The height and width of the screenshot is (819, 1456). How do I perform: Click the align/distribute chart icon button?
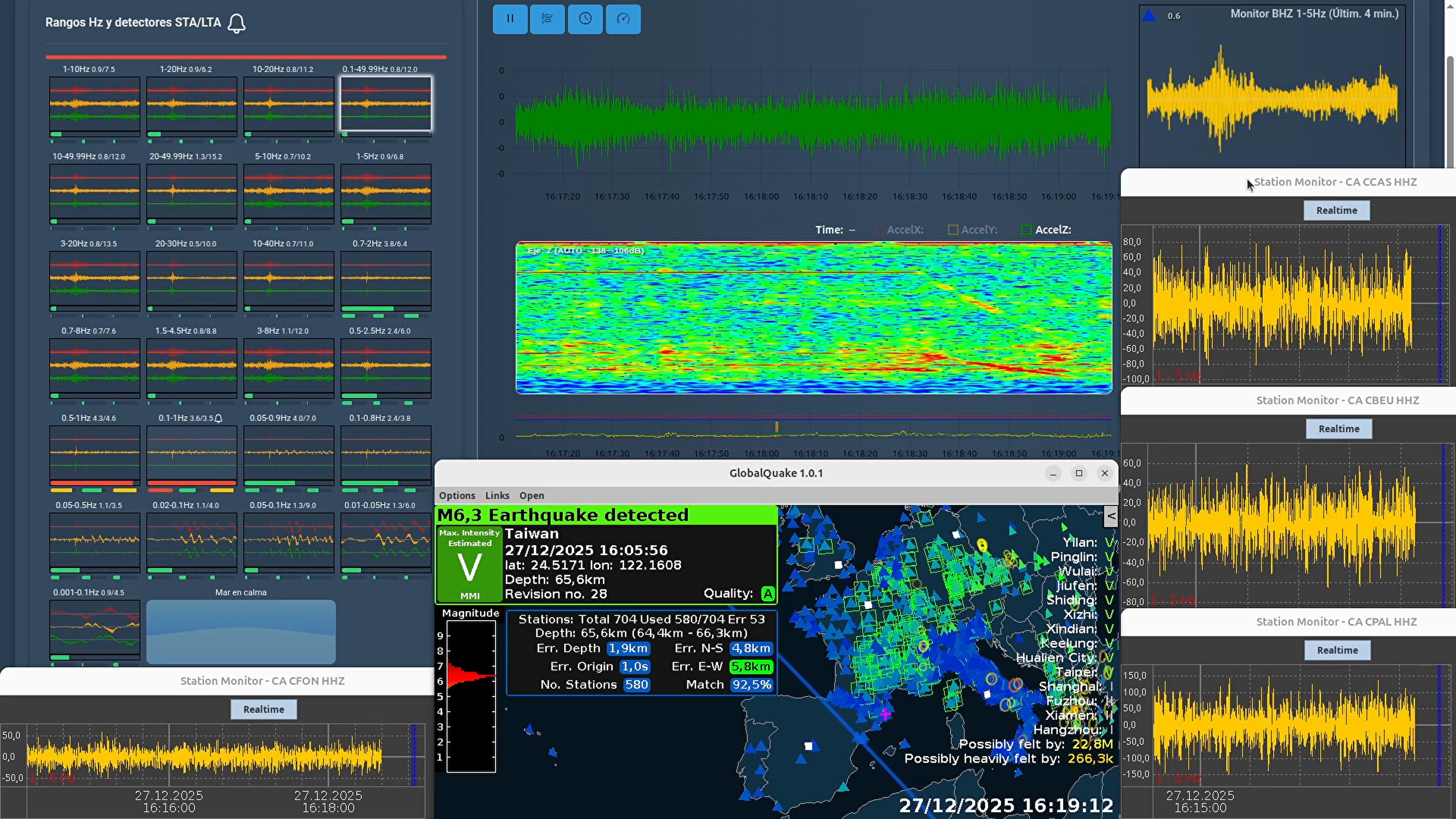(x=547, y=19)
